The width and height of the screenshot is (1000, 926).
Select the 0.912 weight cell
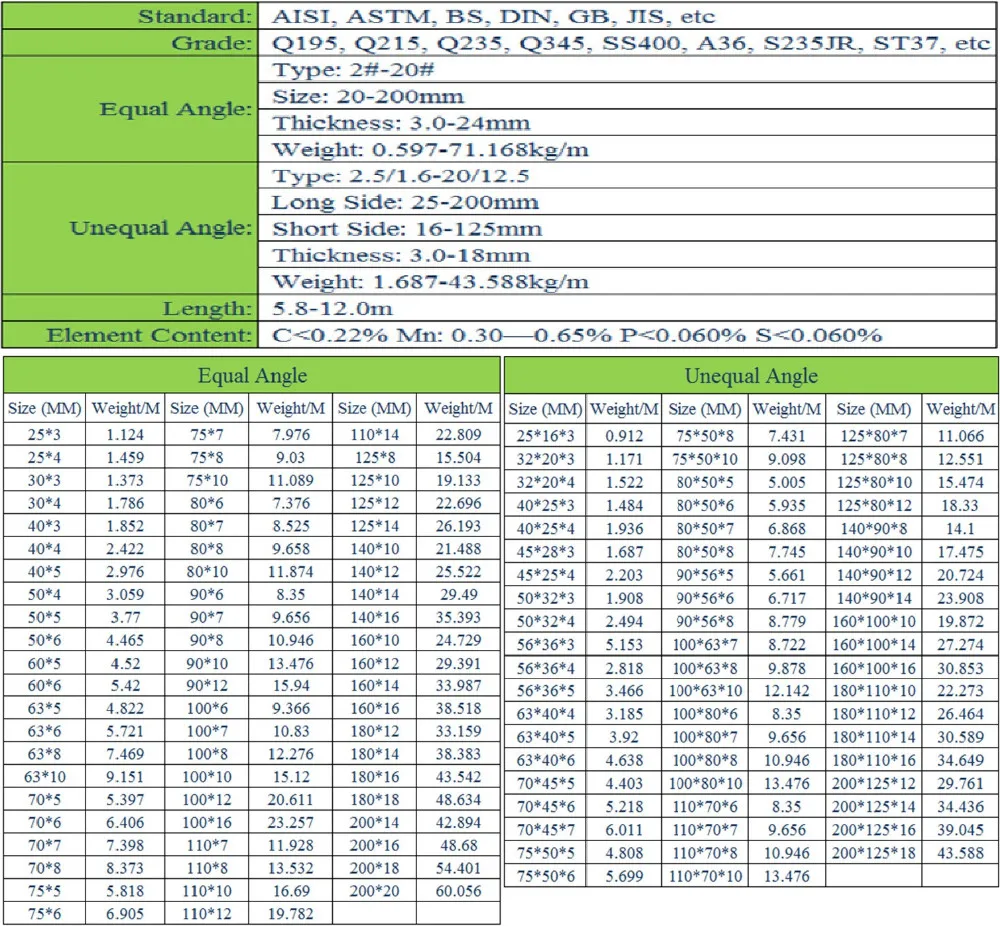625,436
